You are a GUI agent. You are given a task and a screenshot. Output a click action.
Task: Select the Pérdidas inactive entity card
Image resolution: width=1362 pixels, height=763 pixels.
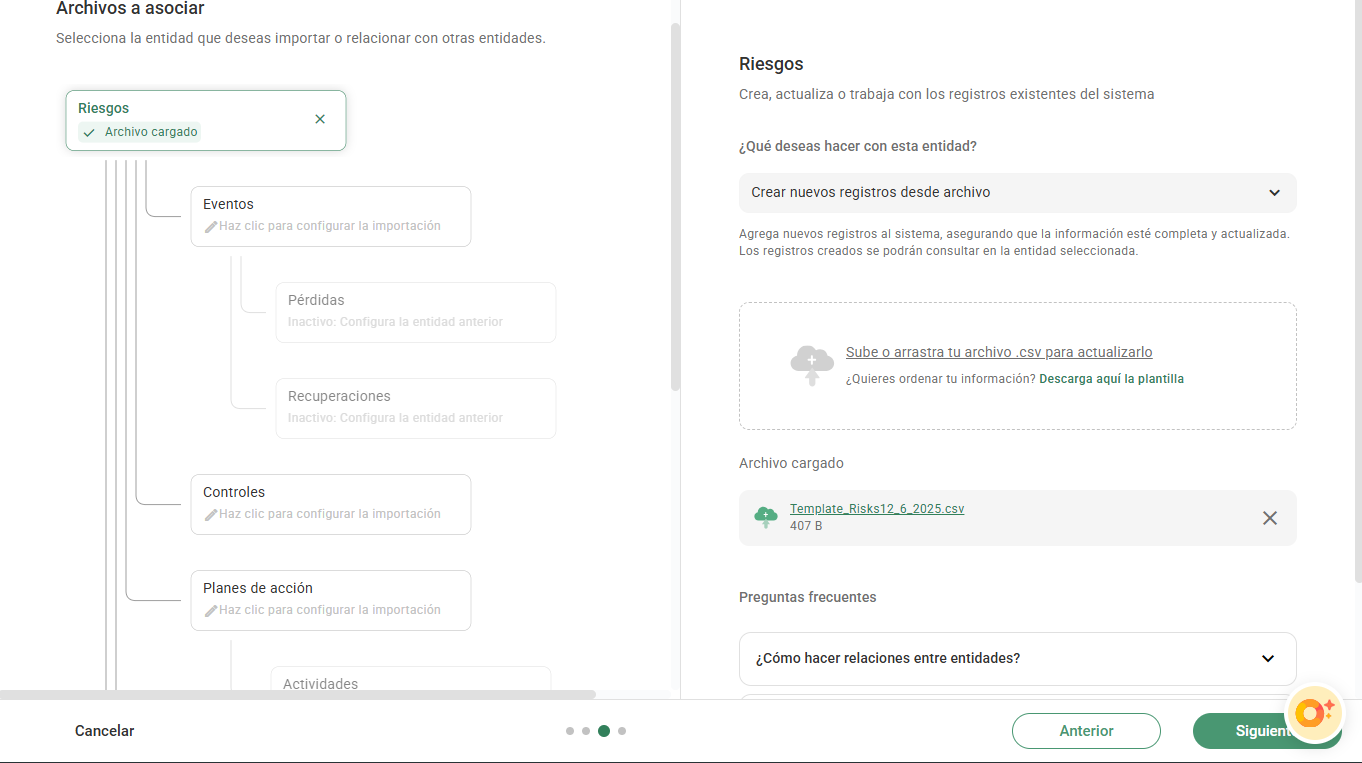click(416, 312)
